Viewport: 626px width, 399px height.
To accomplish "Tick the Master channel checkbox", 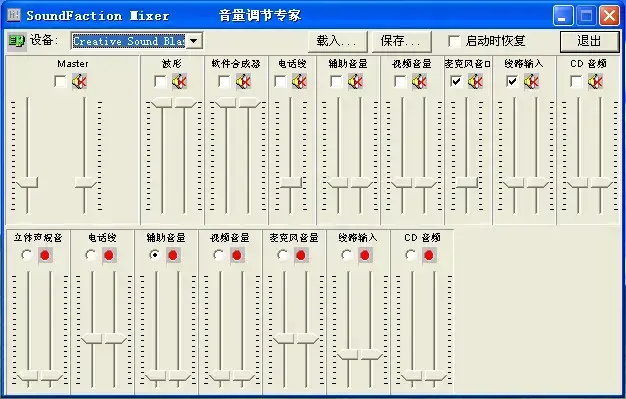I will (60, 82).
